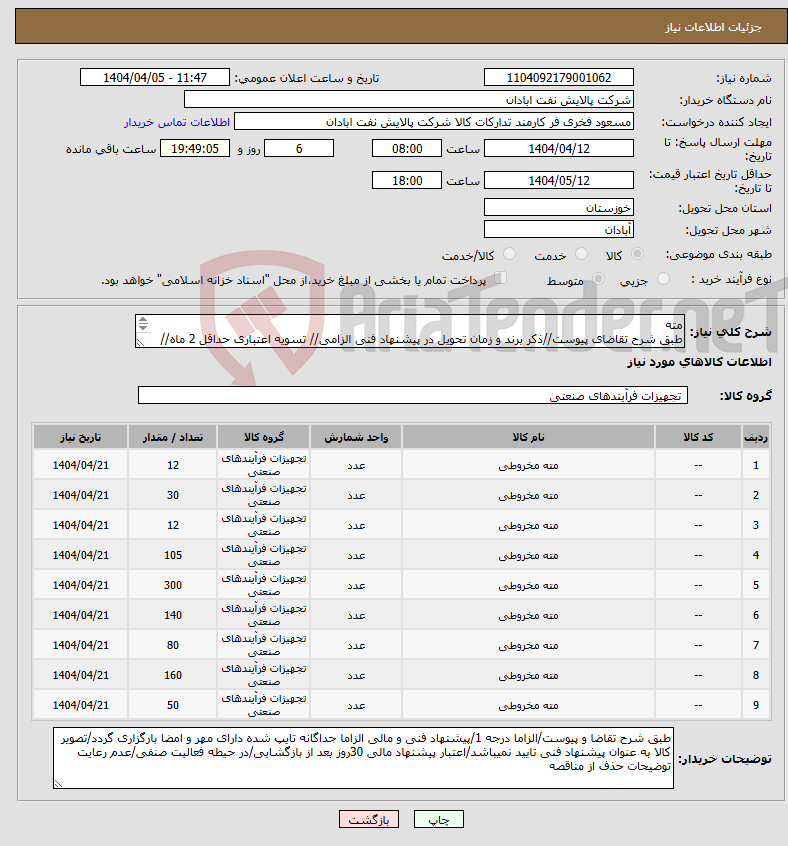Click the request creator field مسعود فخری فر
The image size is (788, 846).
pos(434,122)
